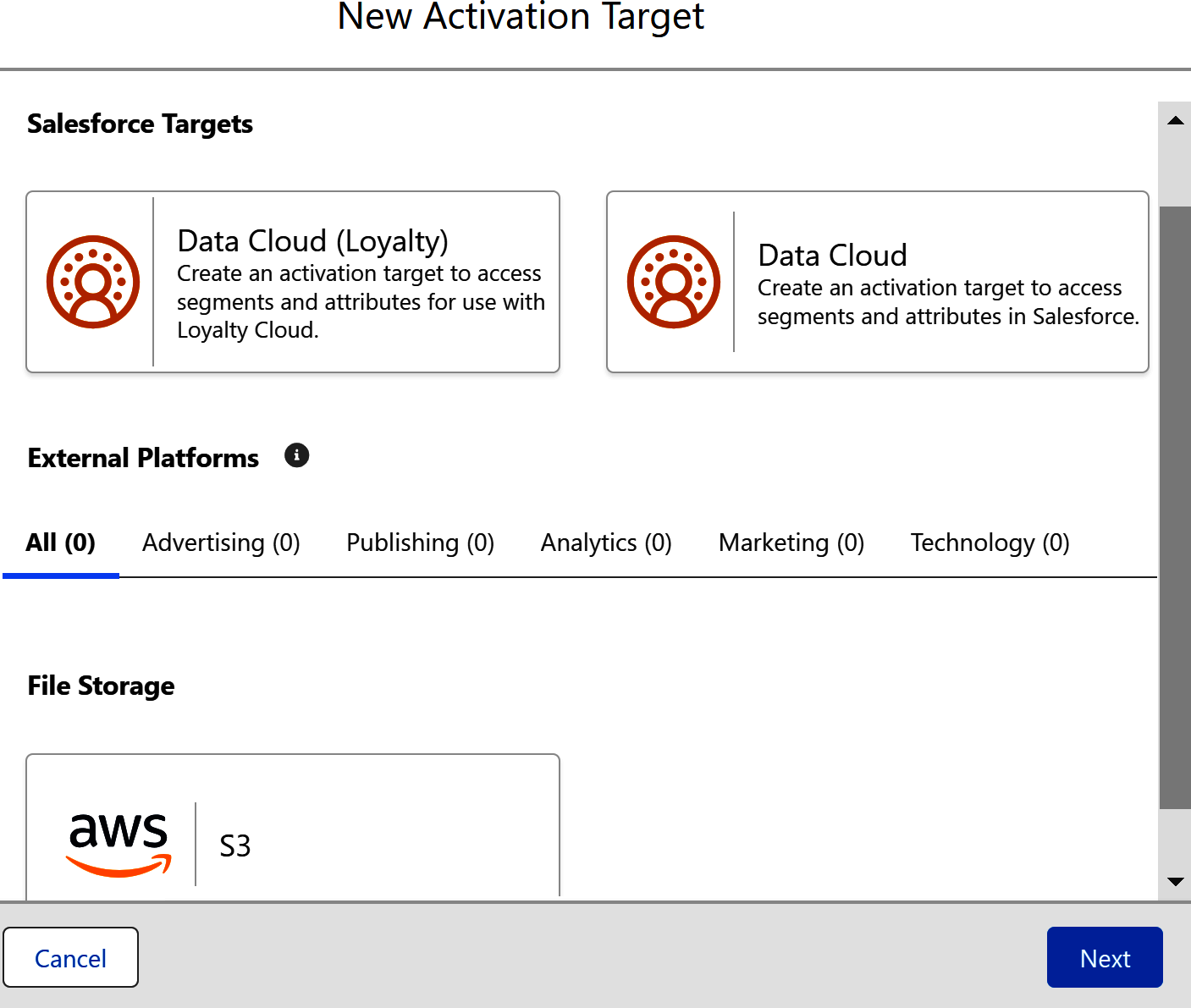The height and width of the screenshot is (1008, 1191).
Task: Click the External Platforms info icon
Action: coord(296,455)
